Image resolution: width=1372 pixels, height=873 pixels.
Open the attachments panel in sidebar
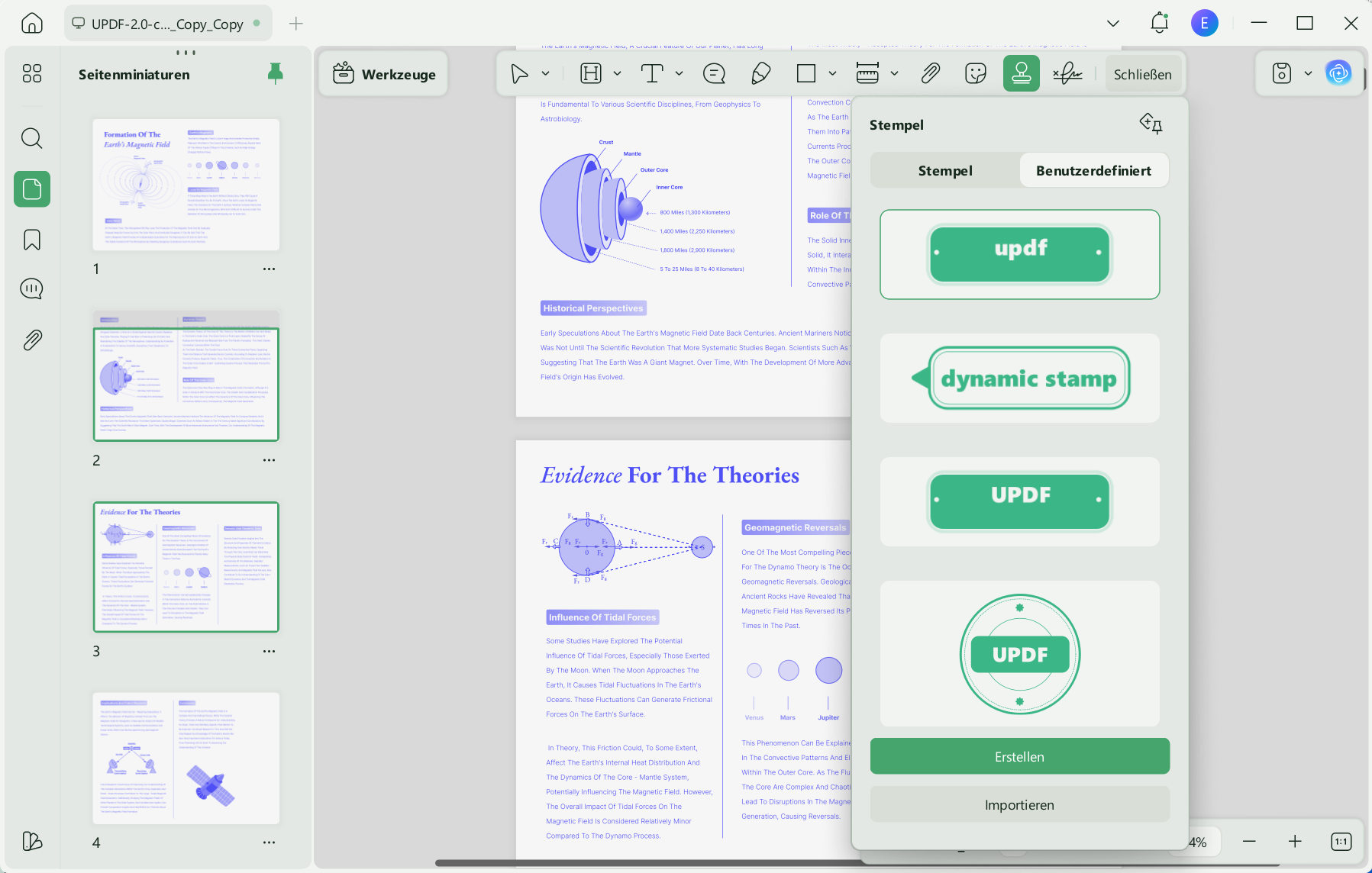click(32, 340)
